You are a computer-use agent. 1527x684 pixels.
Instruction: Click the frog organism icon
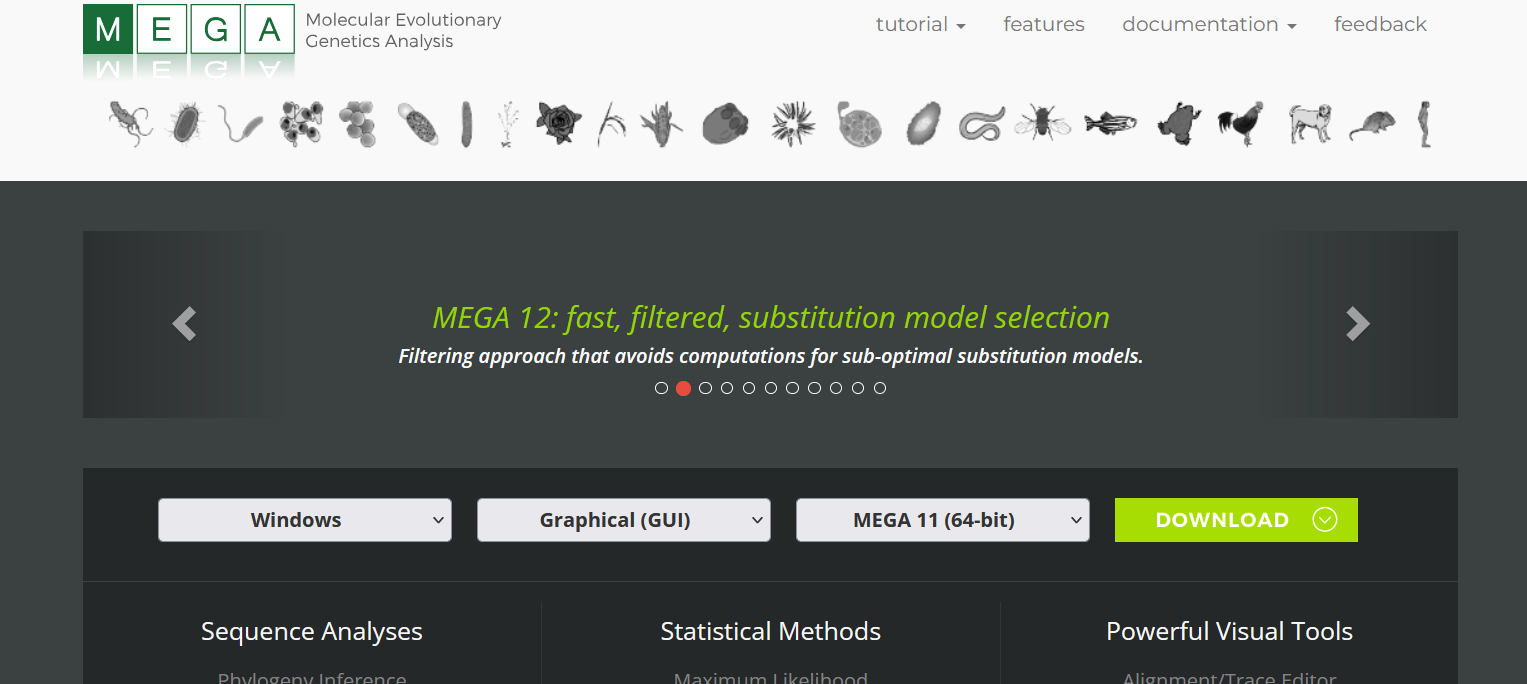pyautogui.click(x=1178, y=125)
